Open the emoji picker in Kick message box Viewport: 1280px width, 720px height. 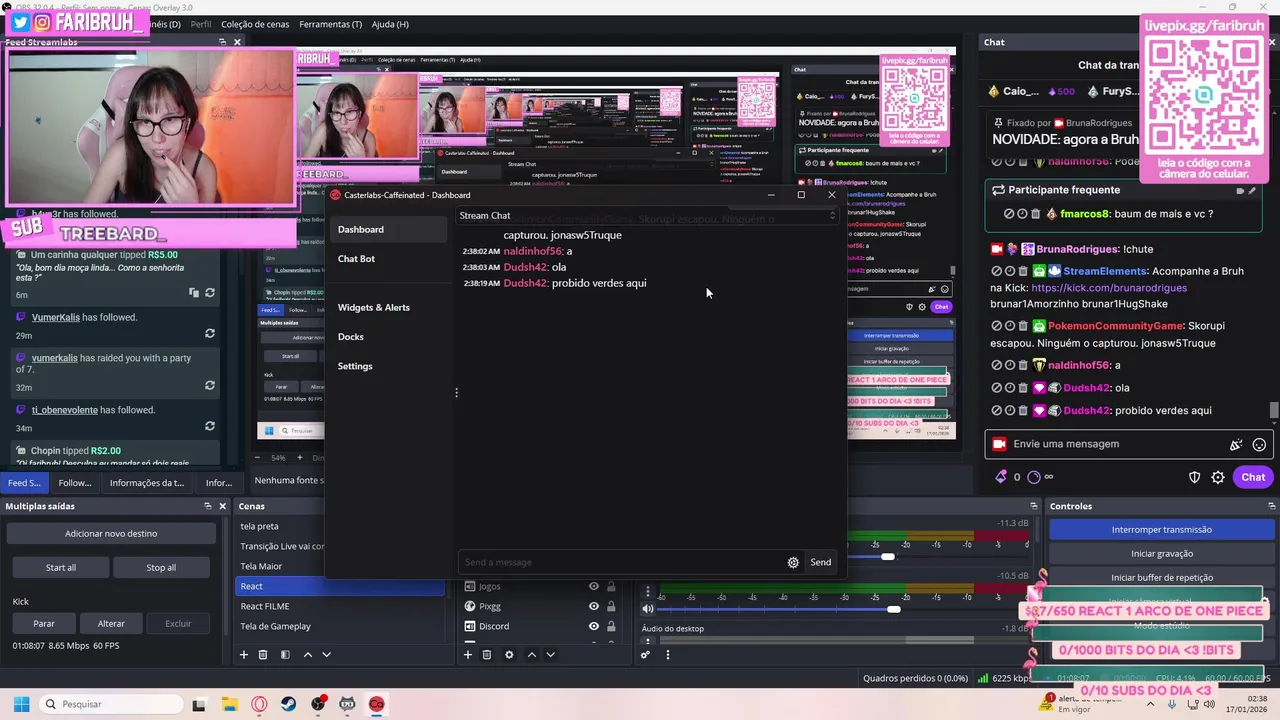[1259, 445]
